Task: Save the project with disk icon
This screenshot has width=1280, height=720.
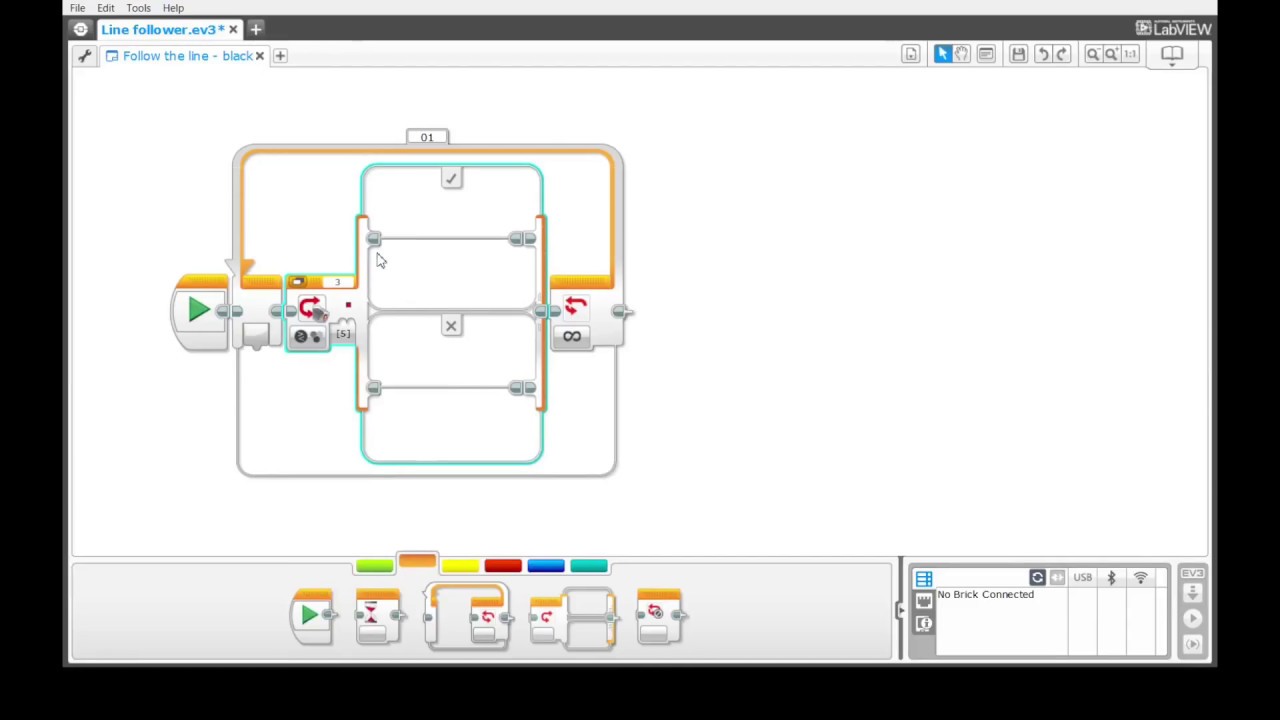Action: point(1018,54)
